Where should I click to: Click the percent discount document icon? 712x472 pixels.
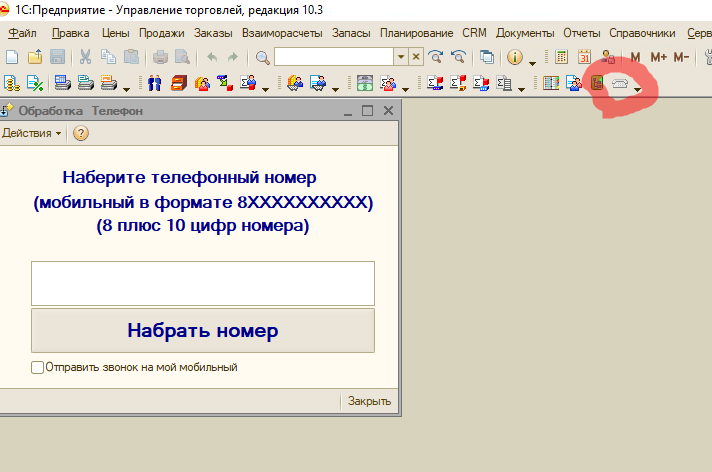[x=35, y=83]
